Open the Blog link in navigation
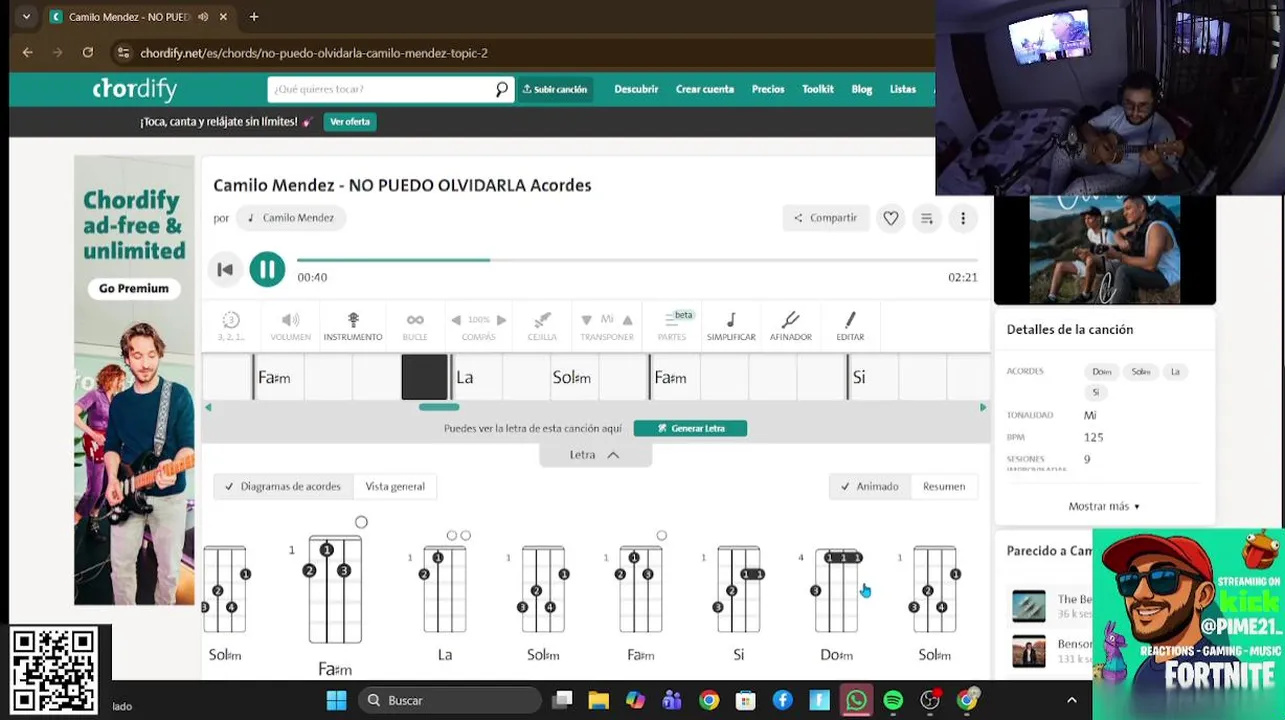 [862, 89]
